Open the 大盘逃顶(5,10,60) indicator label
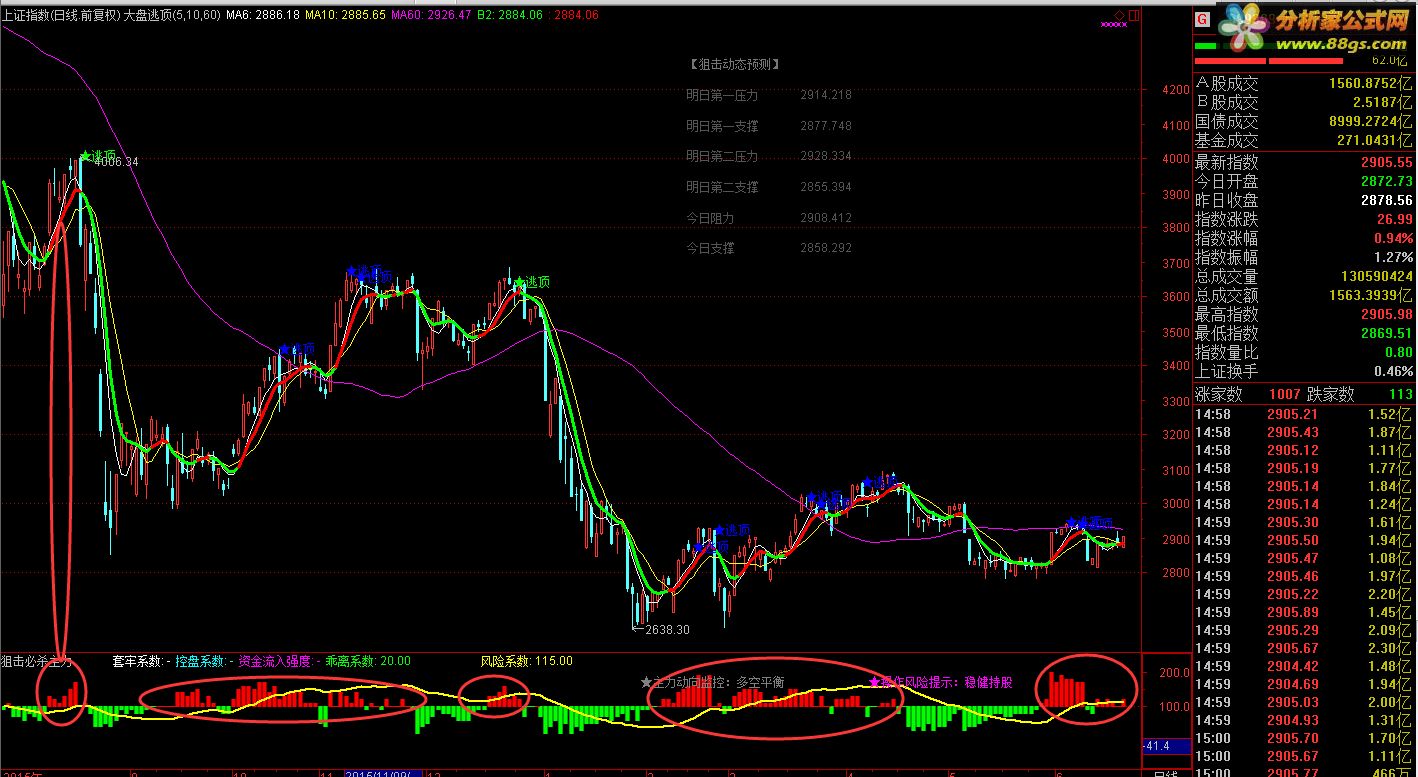The image size is (1418, 777). tap(172, 15)
